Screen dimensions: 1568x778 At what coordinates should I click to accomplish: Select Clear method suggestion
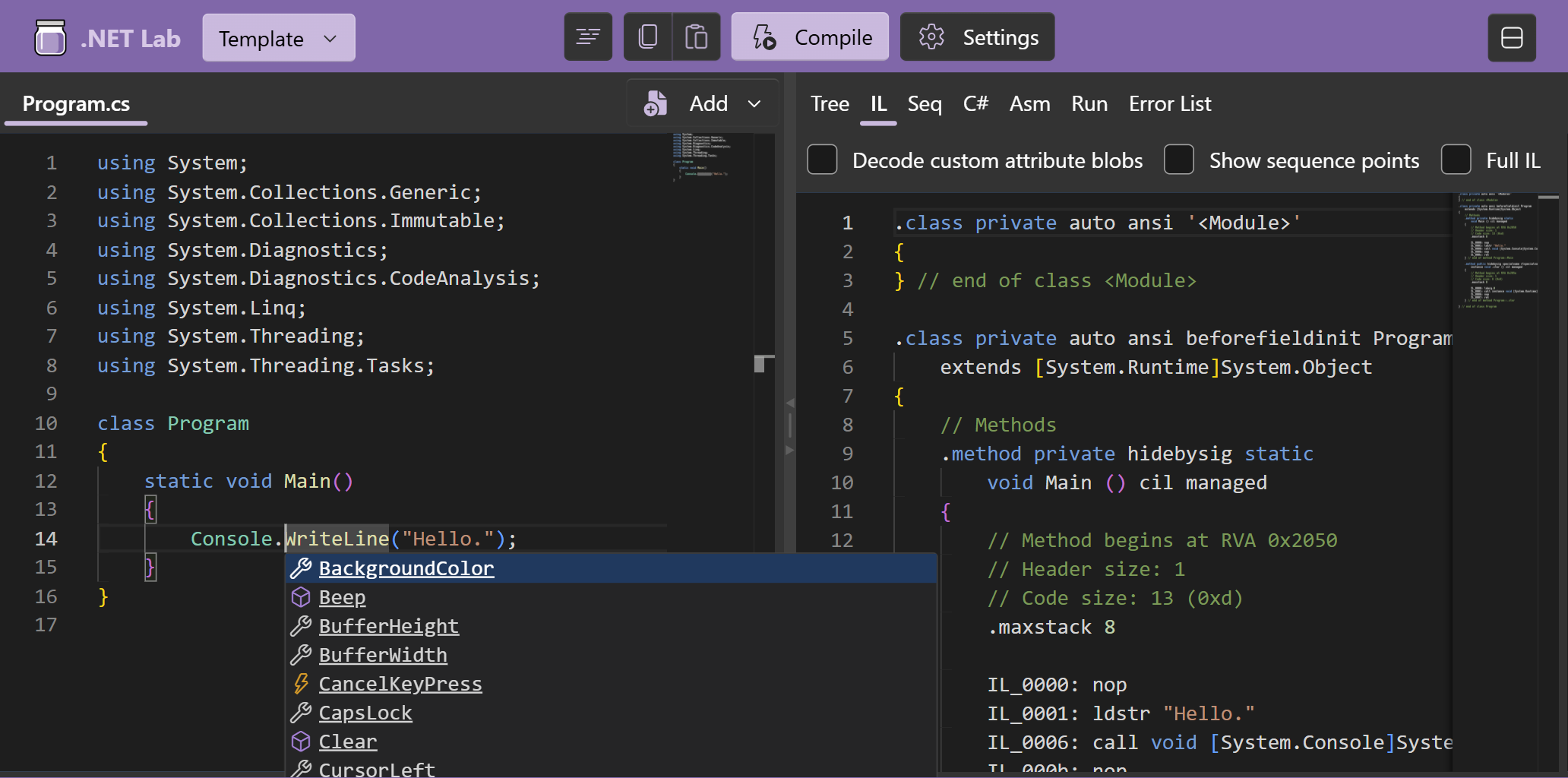[x=611, y=742]
